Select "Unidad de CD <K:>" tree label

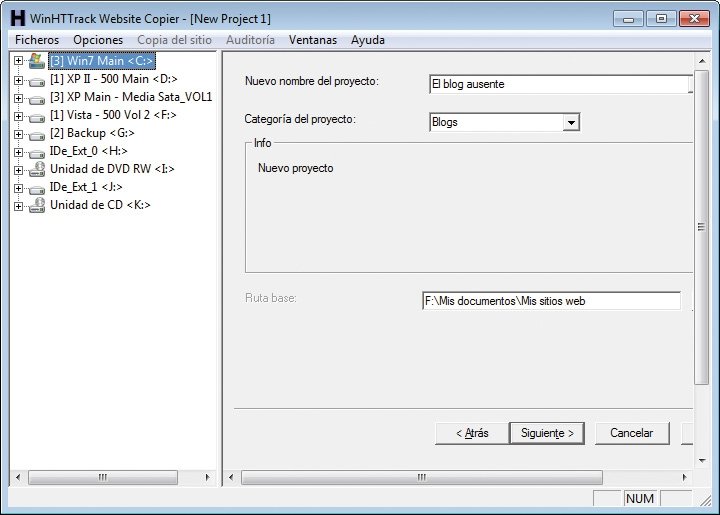coord(100,205)
